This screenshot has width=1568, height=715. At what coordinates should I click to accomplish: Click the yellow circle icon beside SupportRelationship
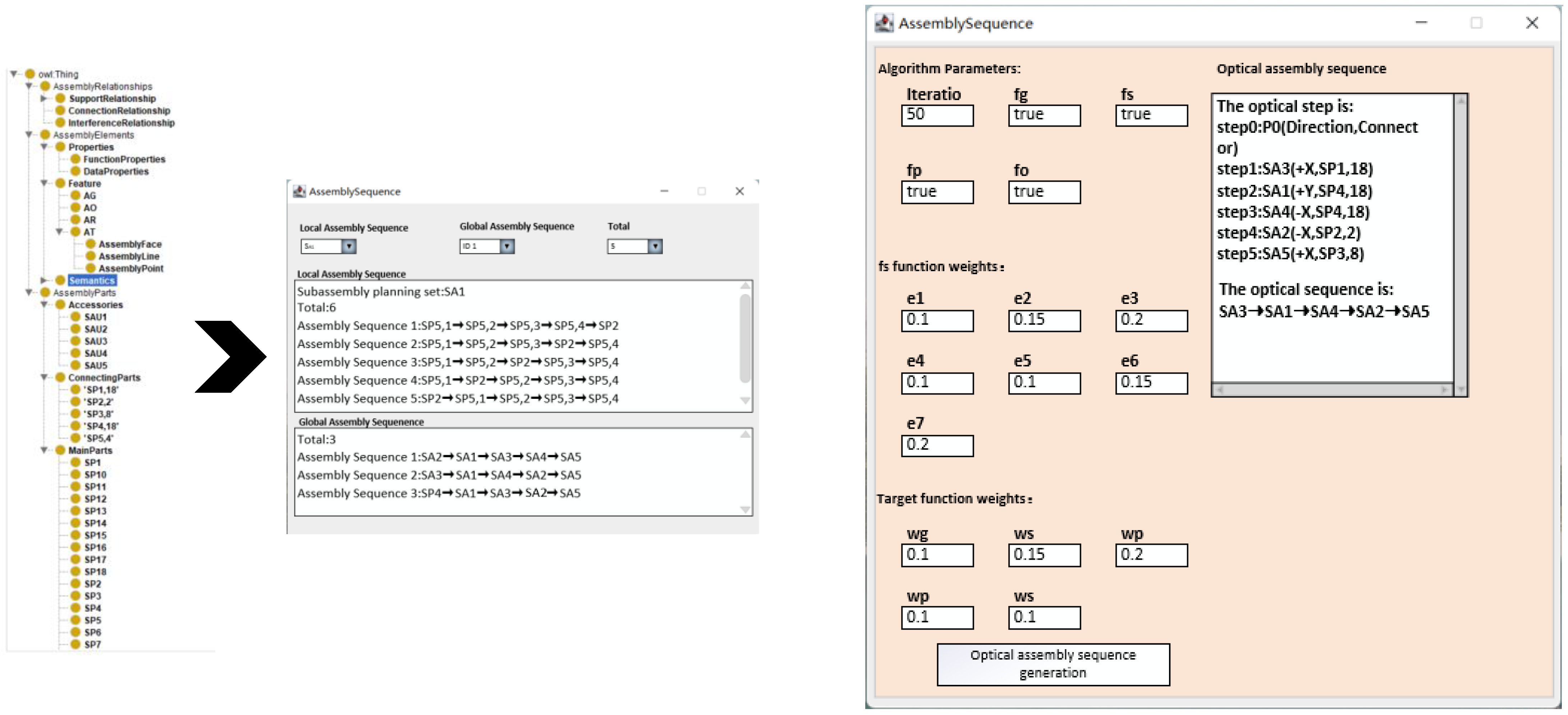60,98
